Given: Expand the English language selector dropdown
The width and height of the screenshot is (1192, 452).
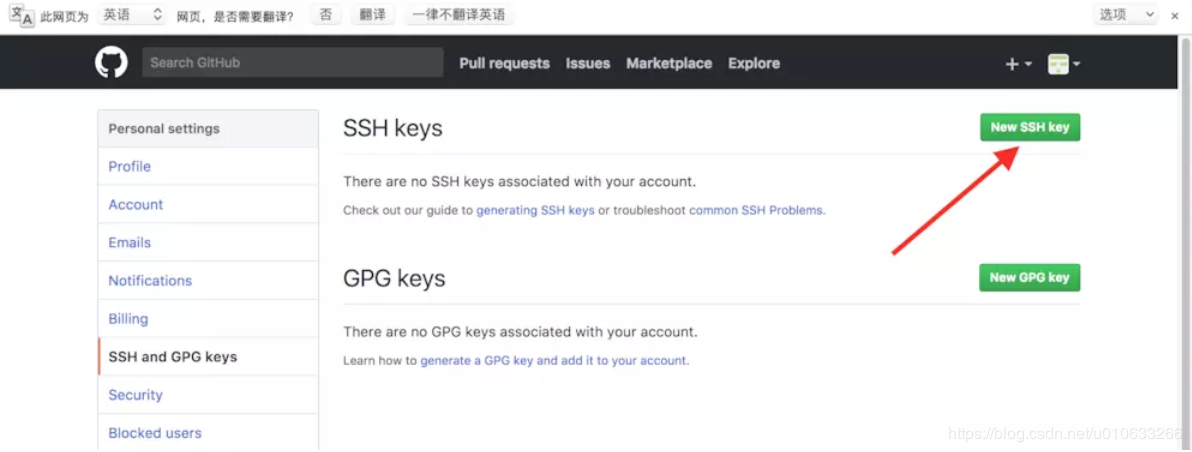Looking at the screenshot, I should coord(132,14).
